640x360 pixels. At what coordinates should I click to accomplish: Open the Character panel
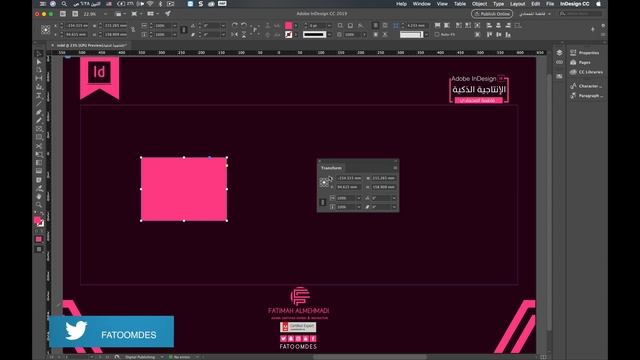click(x=585, y=86)
